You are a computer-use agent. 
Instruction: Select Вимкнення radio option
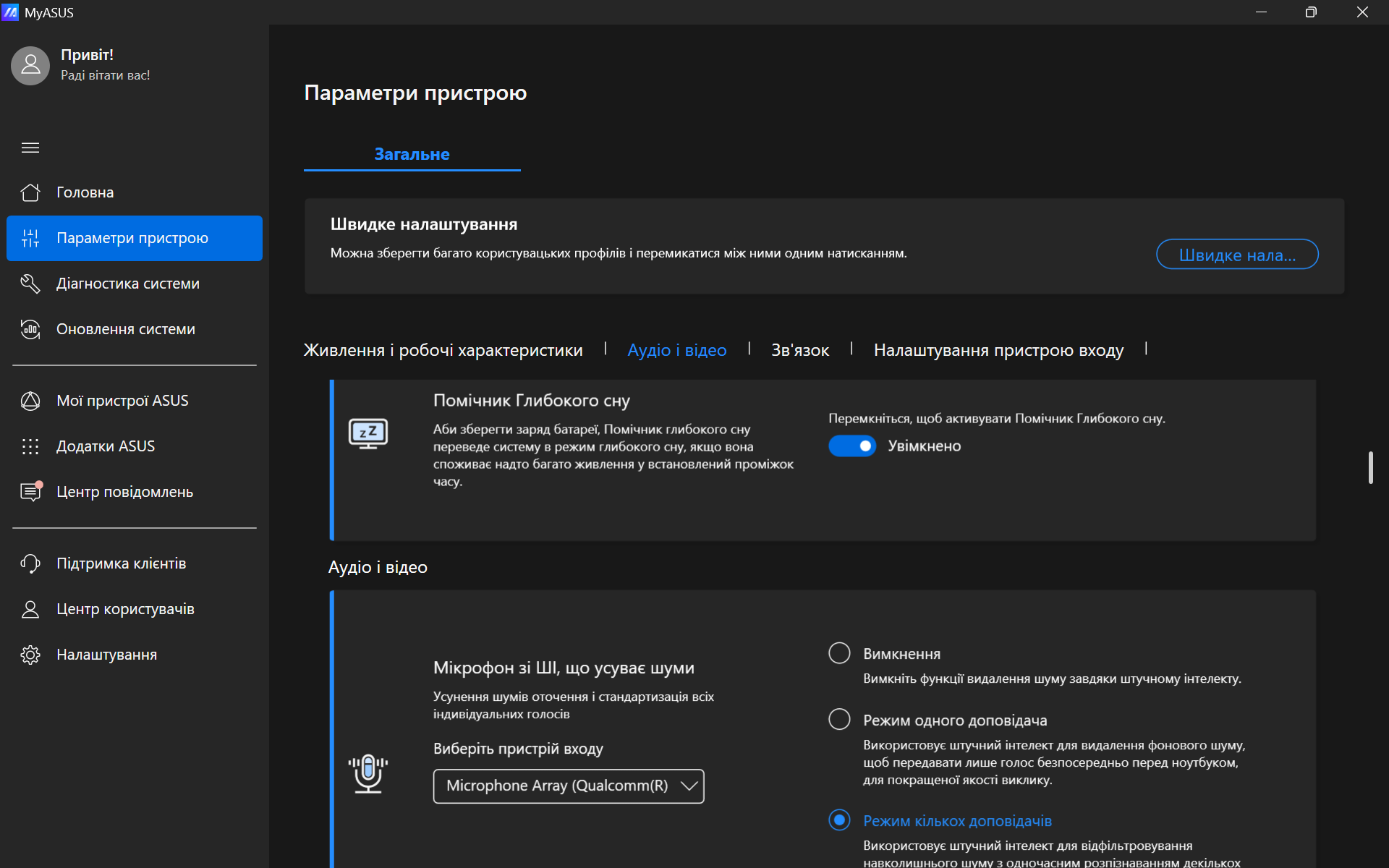(839, 653)
